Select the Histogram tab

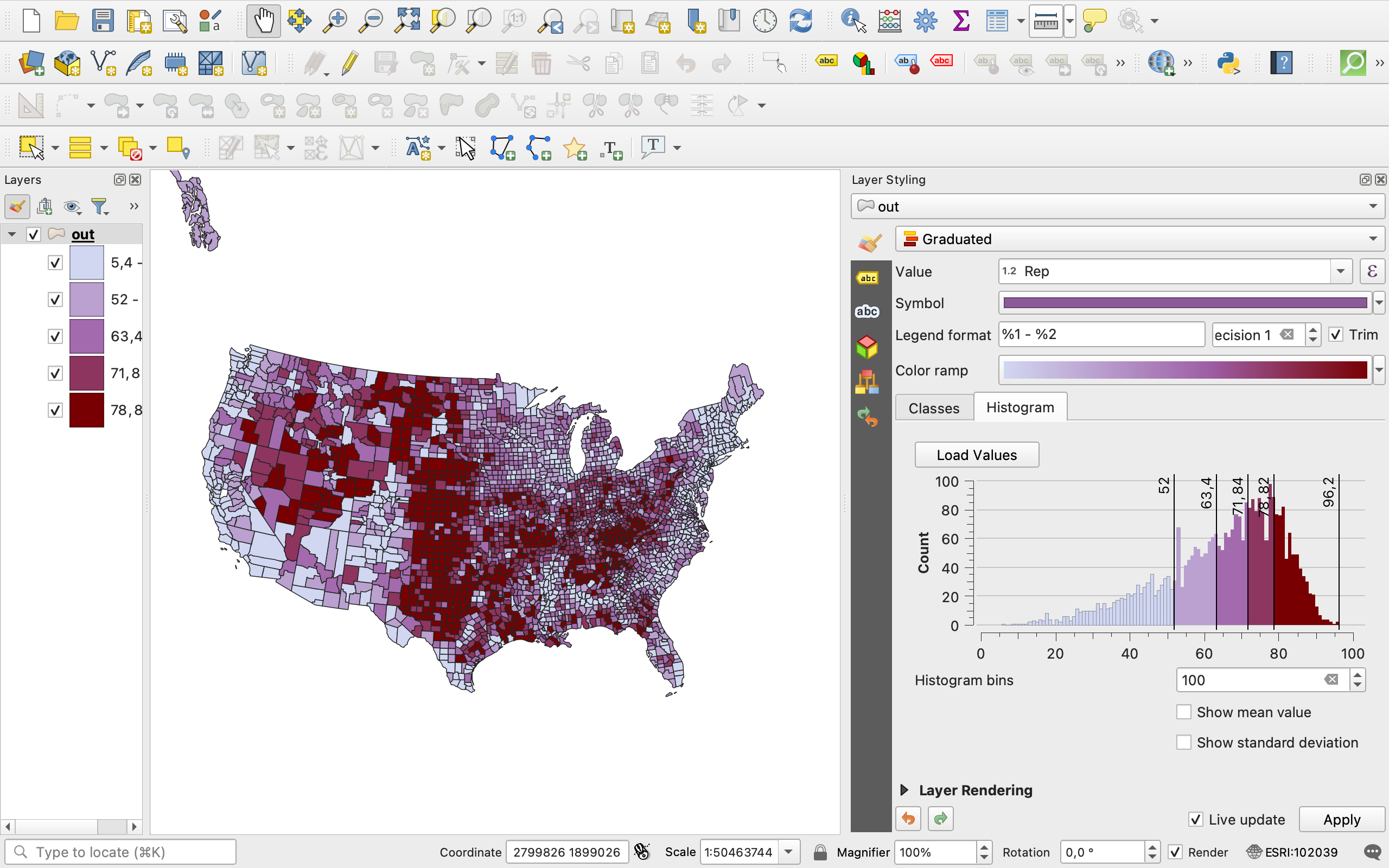point(1020,407)
